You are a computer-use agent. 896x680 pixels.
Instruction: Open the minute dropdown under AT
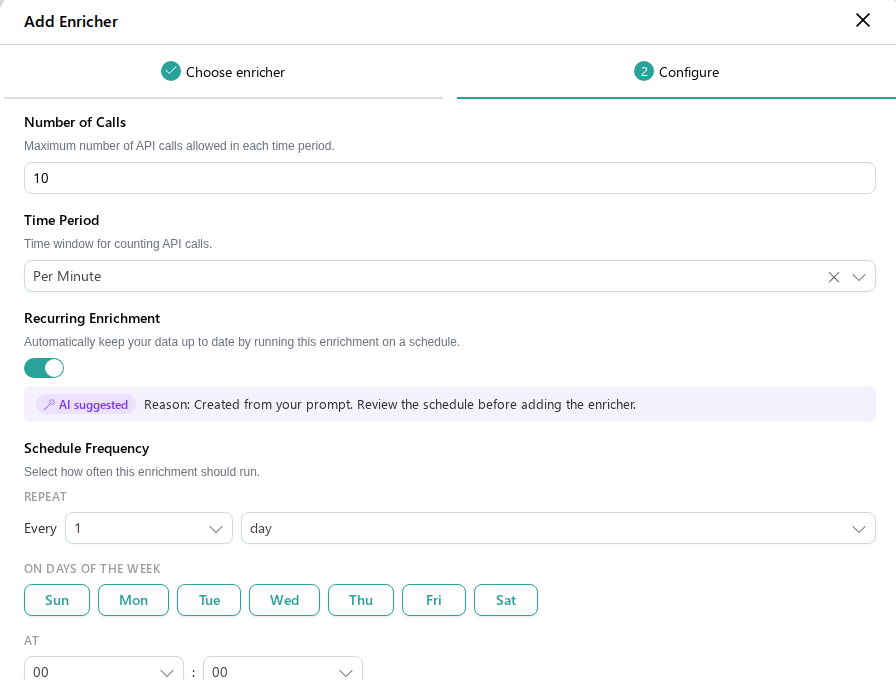(283, 670)
